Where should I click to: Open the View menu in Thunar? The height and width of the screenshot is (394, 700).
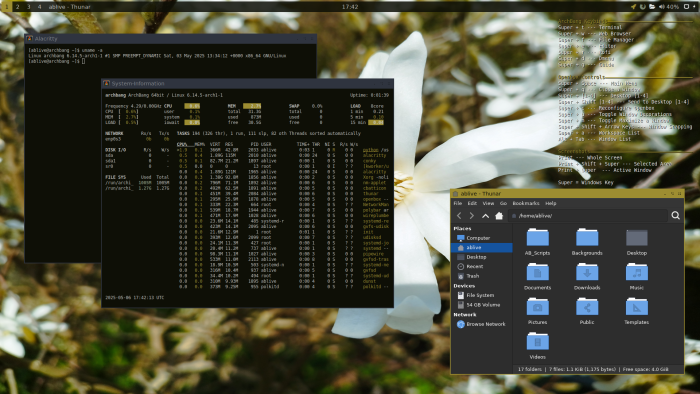pyautogui.click(x=488, y=203)
